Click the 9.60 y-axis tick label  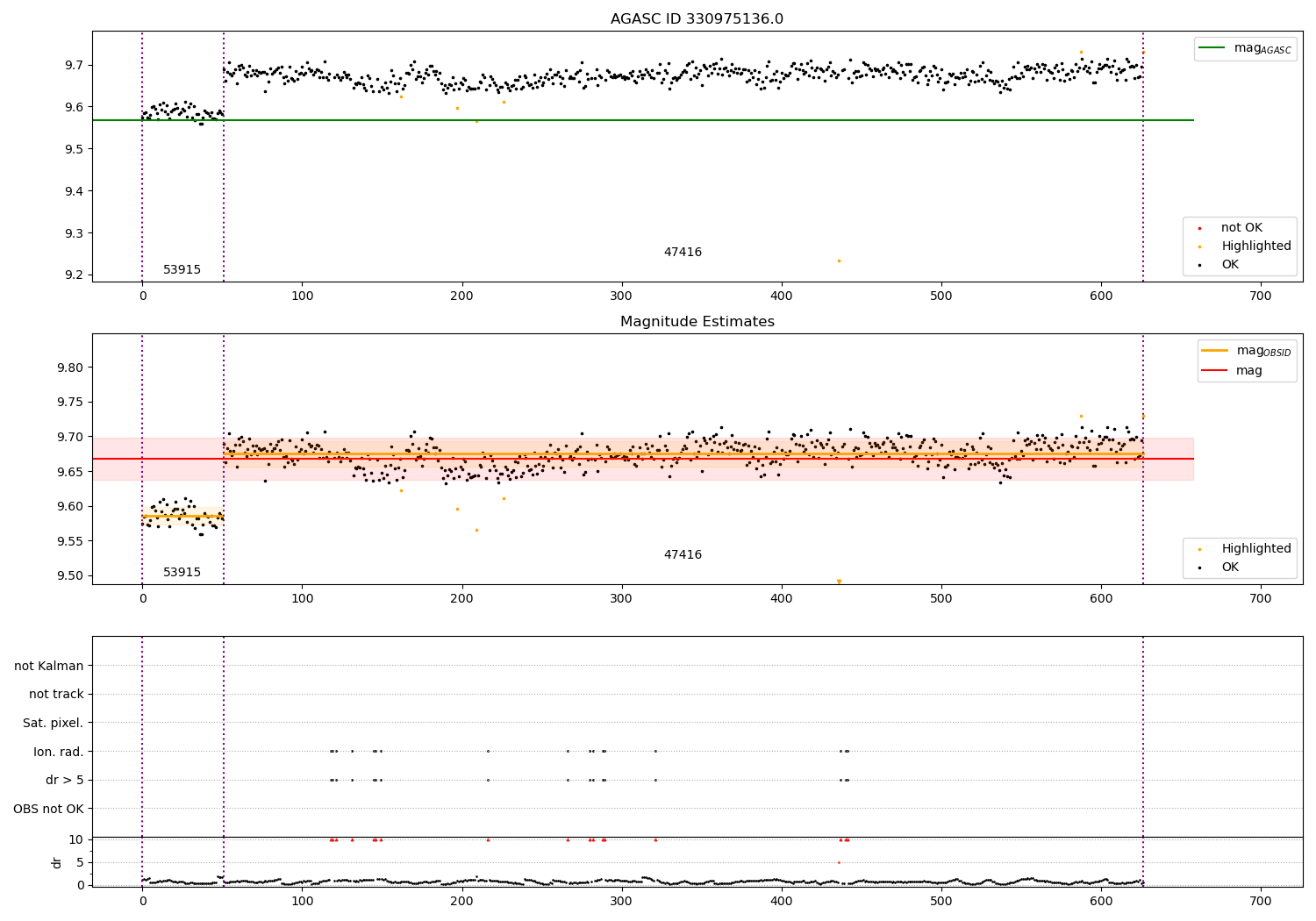point(72,507)
